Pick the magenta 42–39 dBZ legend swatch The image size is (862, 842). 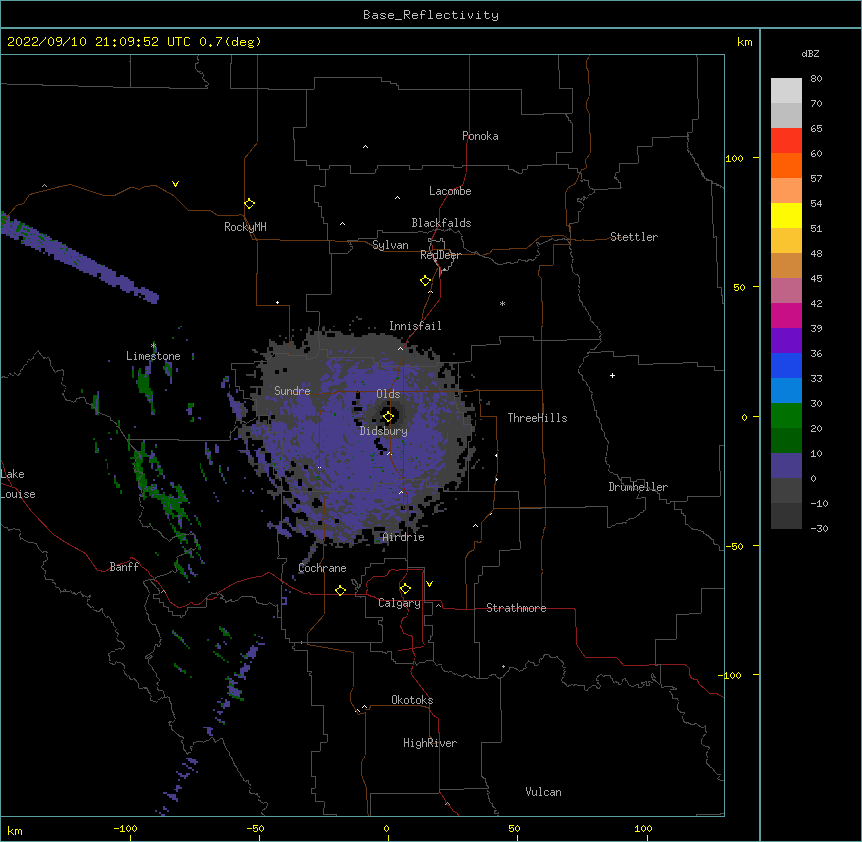pos(786,315)
